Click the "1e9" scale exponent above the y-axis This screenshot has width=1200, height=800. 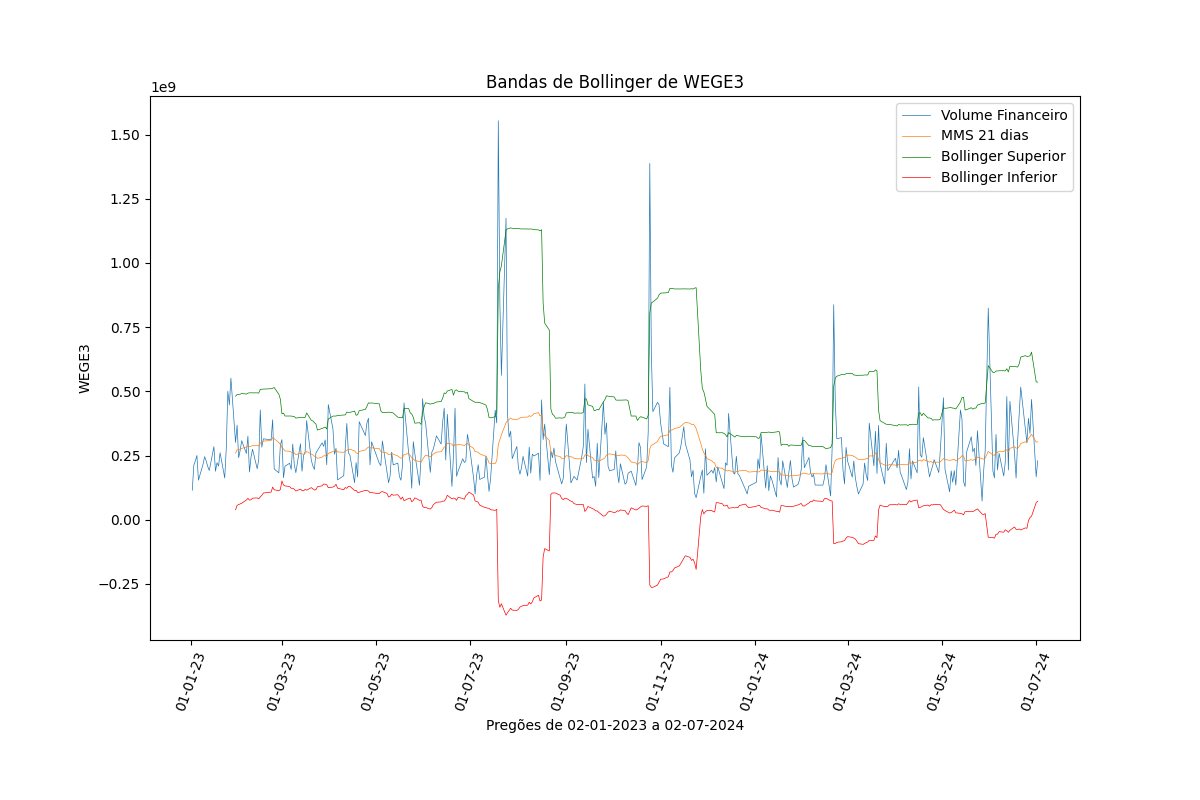[x=163, y=87]
